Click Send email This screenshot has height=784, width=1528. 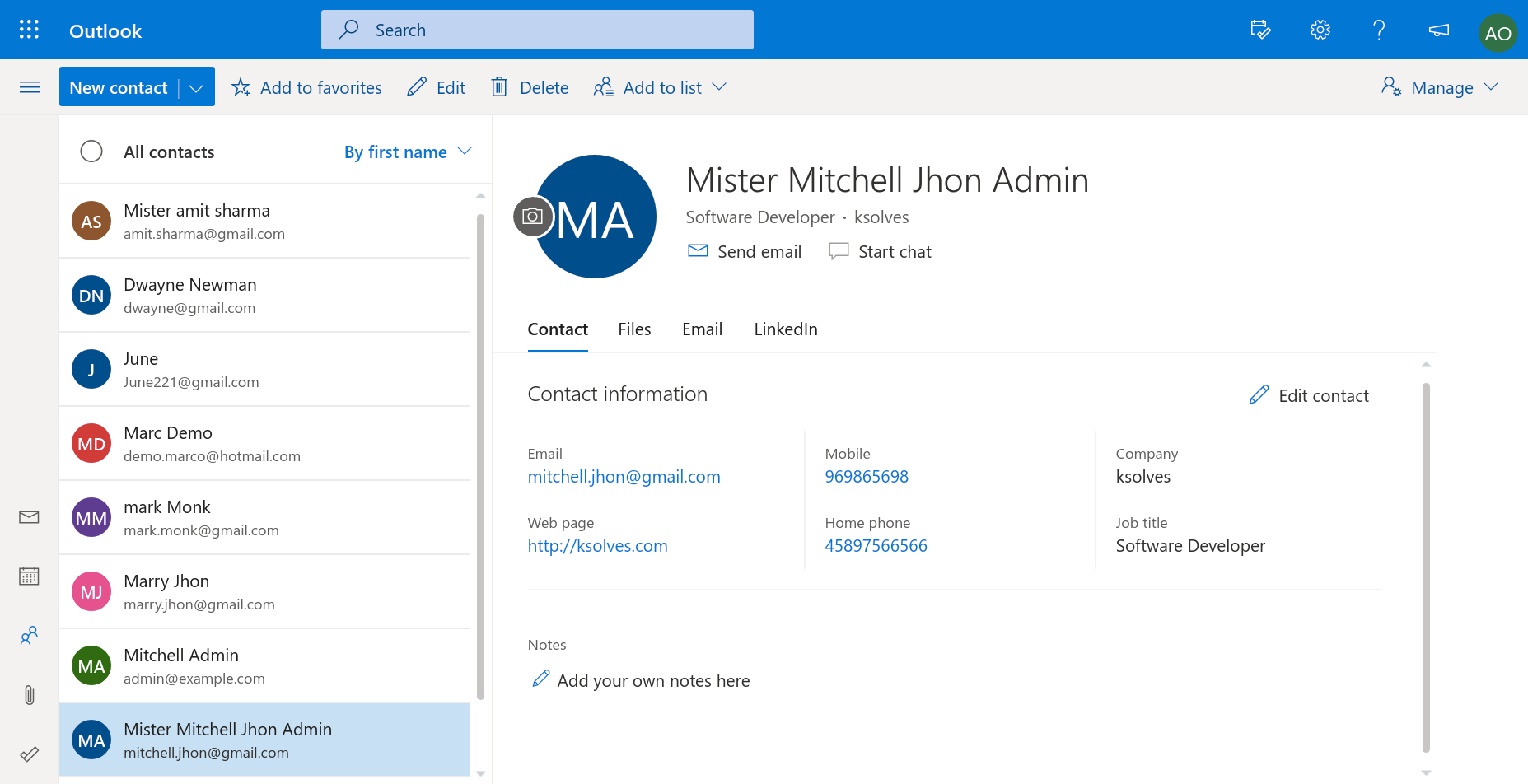(745, 251)
